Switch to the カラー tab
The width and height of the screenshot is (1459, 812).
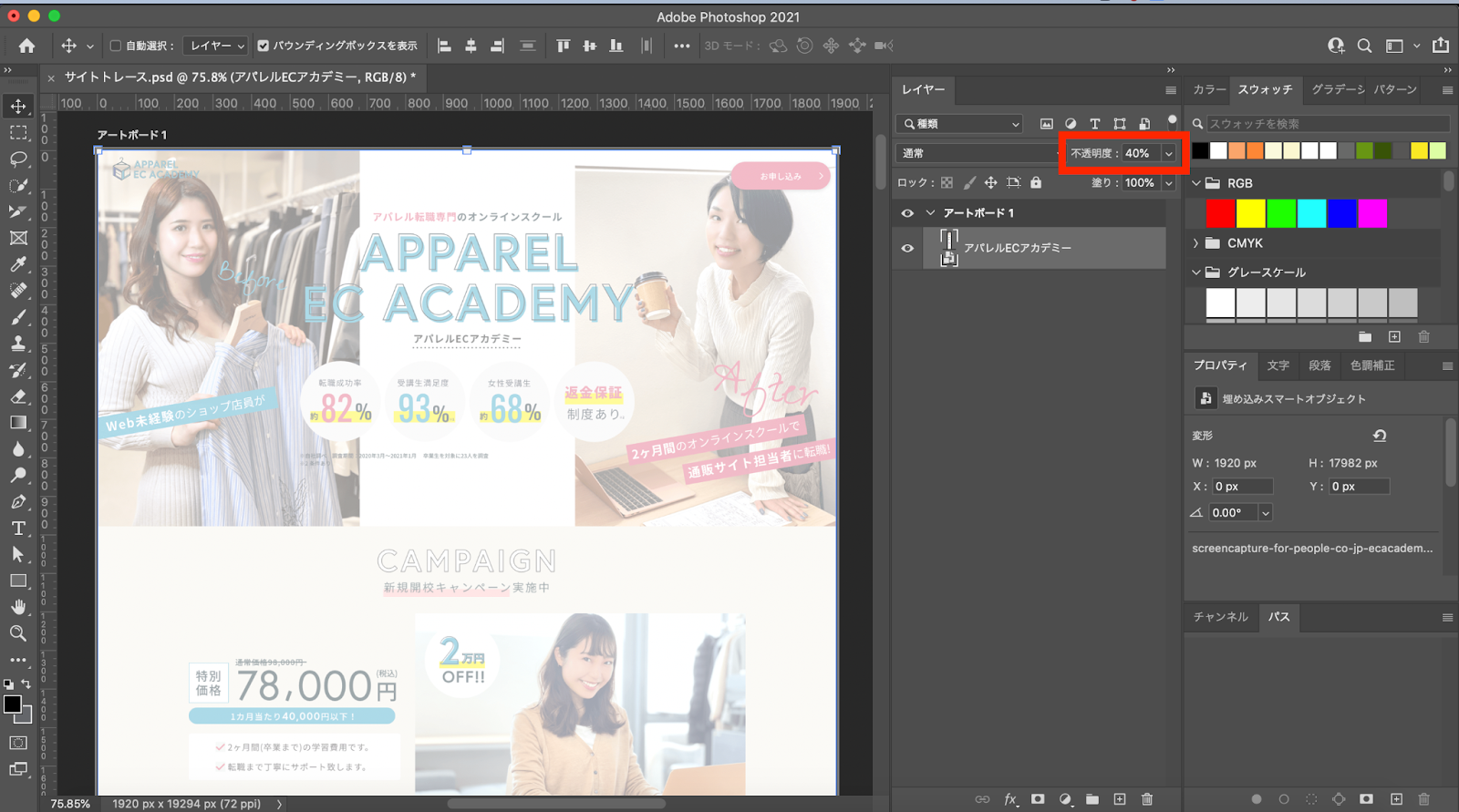(x=1209, y=89)
